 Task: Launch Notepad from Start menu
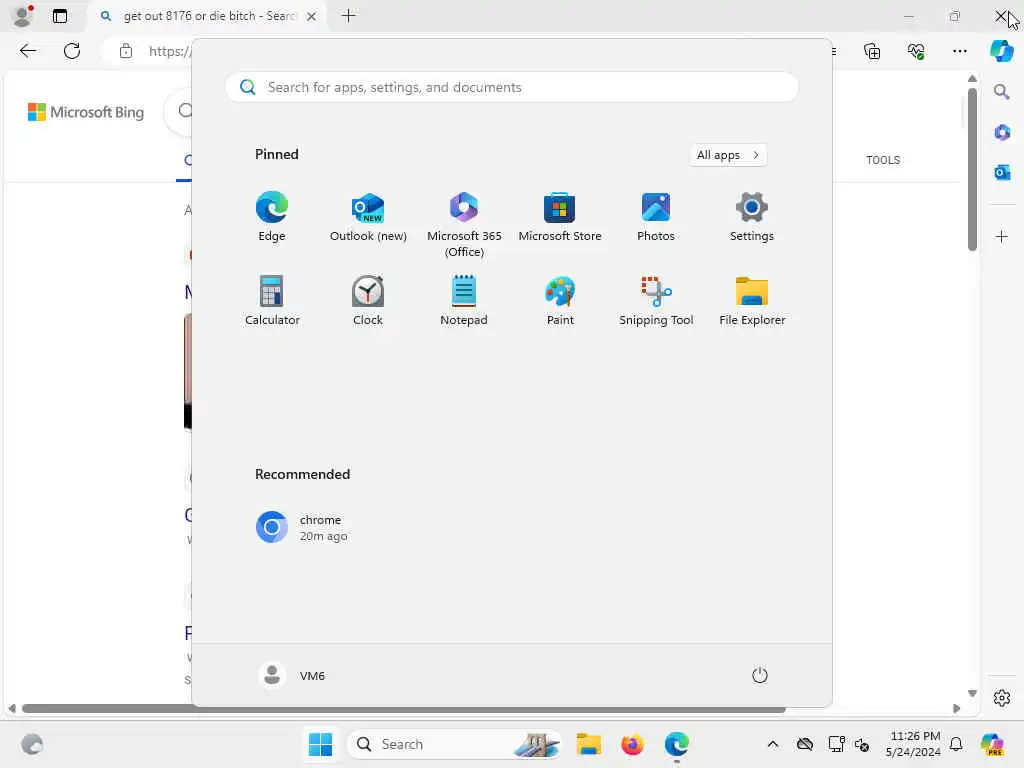click(x=464, y=300)
